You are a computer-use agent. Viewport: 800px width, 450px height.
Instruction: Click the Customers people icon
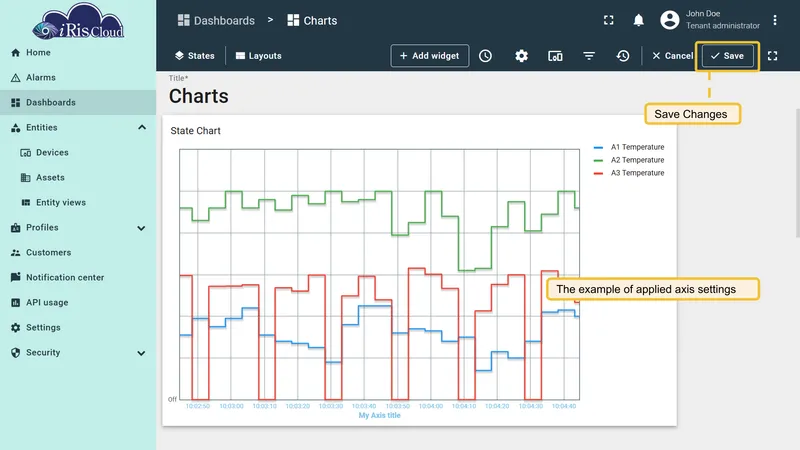(x=15, y=253)
